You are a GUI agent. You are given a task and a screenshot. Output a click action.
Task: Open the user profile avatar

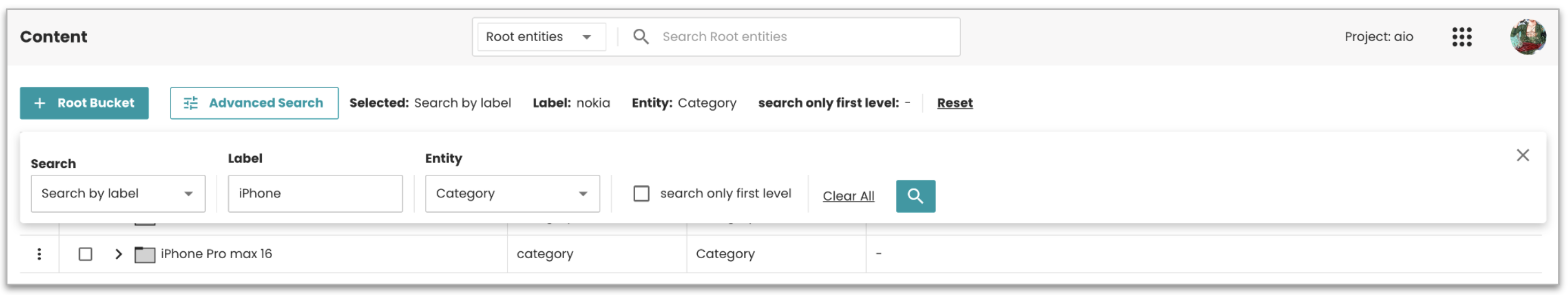point(1527,36)
